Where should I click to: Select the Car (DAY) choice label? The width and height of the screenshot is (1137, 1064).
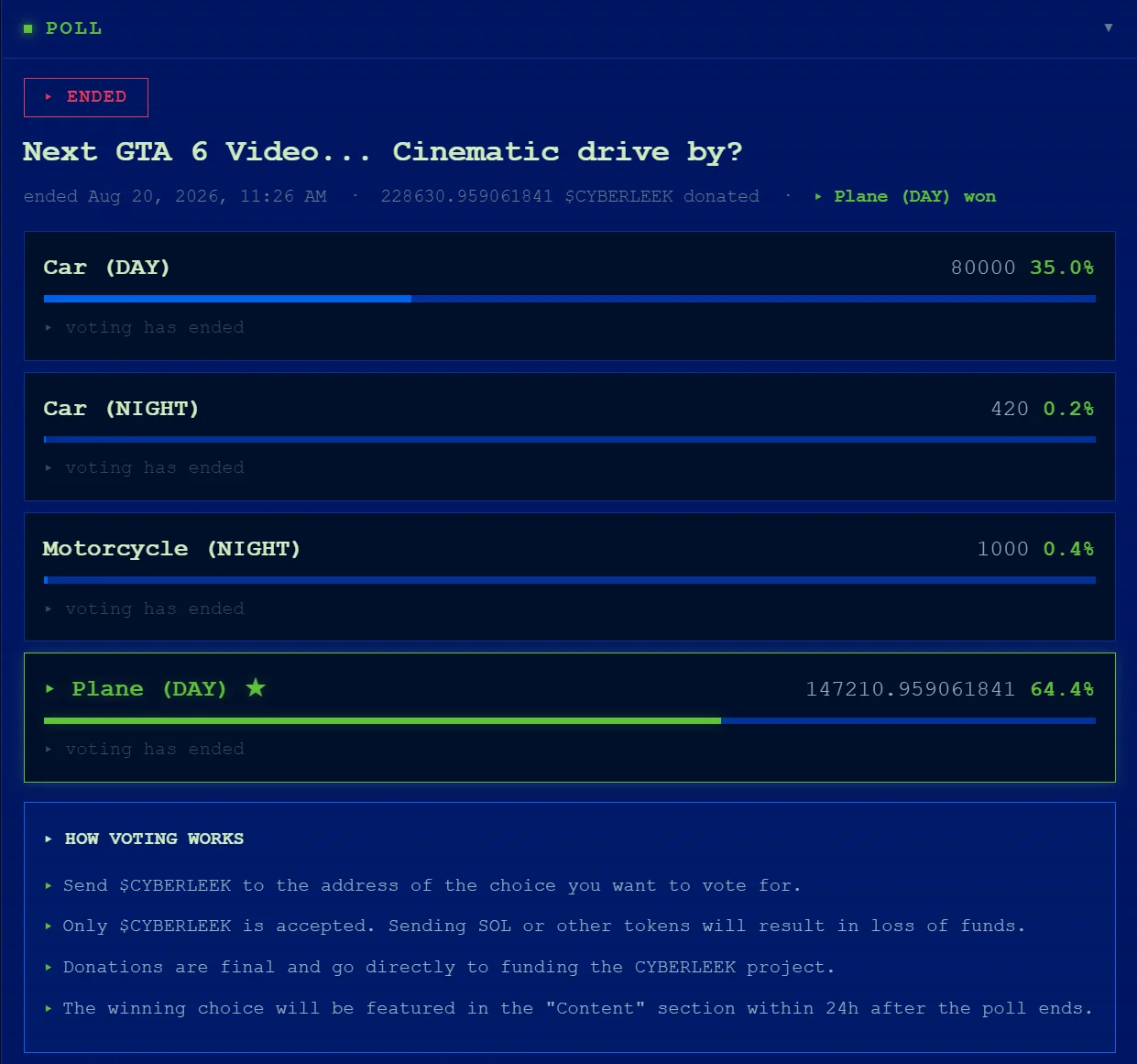106,268
